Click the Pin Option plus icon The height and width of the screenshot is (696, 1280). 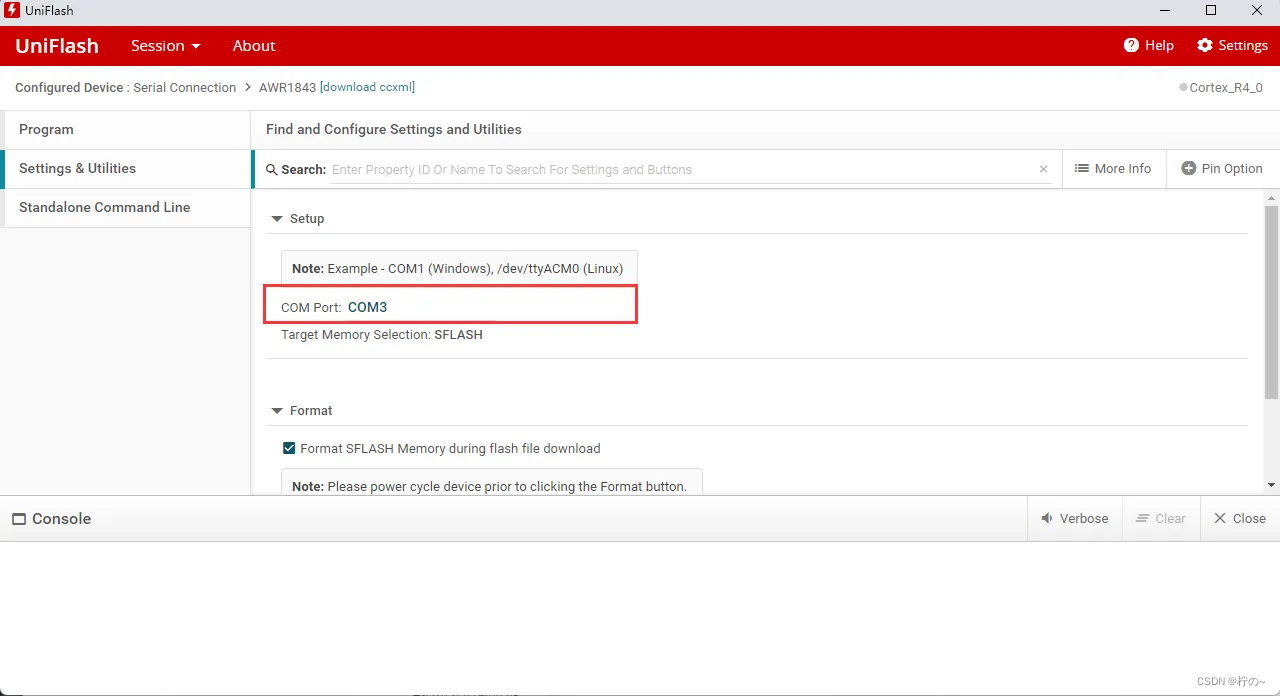coord(1189,168)
